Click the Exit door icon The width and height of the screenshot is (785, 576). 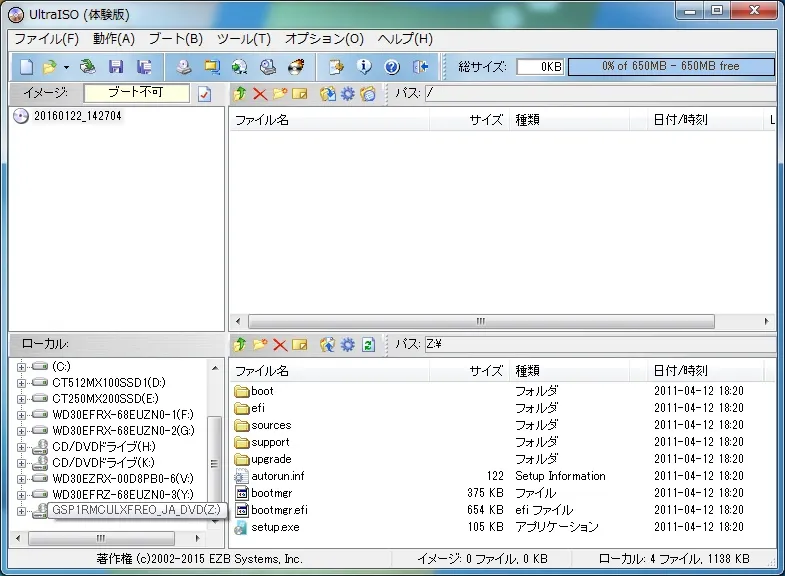420,67
